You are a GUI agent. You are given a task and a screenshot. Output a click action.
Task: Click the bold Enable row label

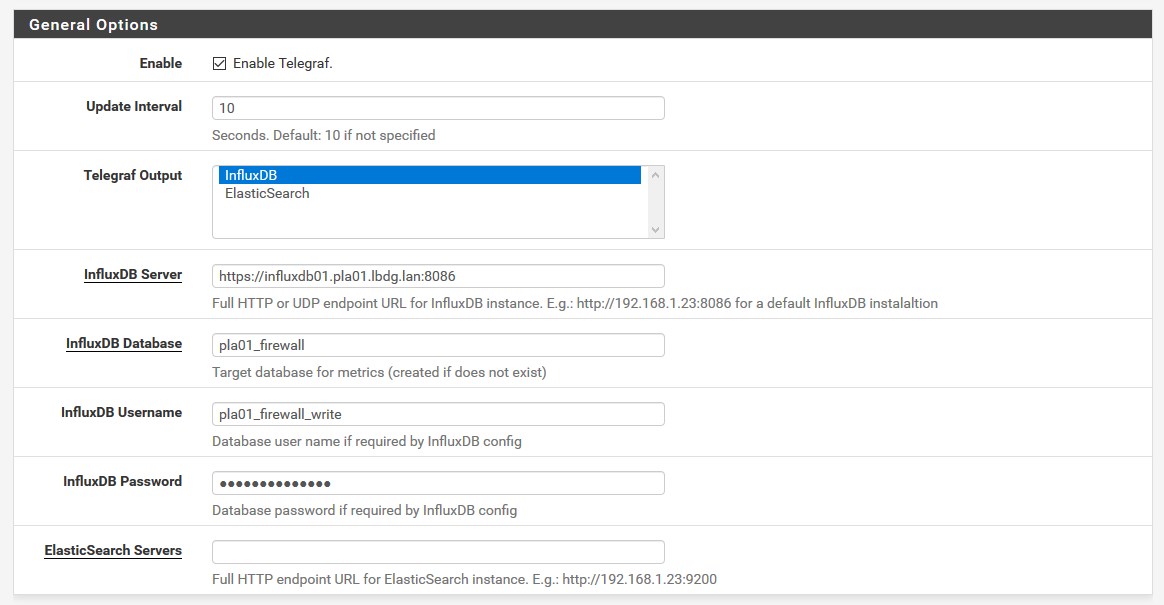pos(161,63)
